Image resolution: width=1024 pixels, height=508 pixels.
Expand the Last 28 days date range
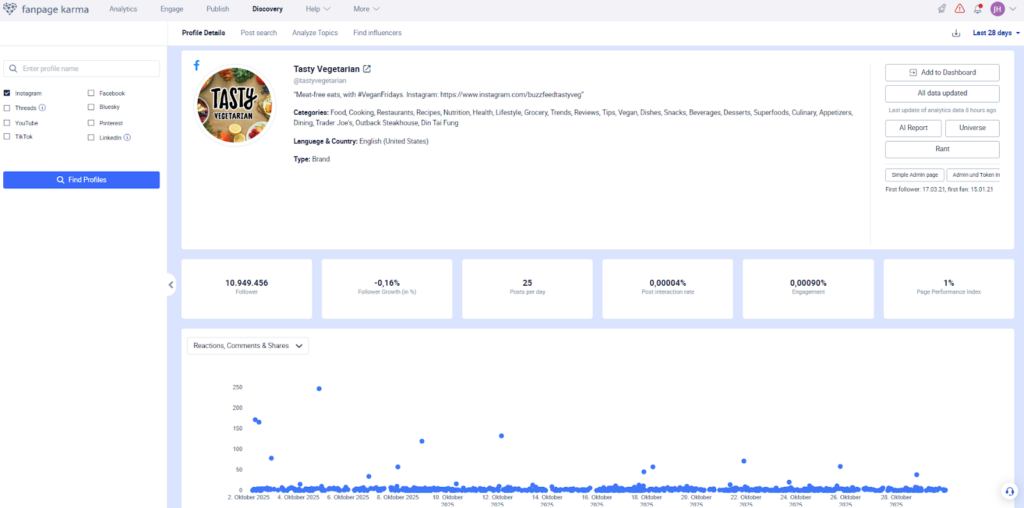[x=996, y=33]
